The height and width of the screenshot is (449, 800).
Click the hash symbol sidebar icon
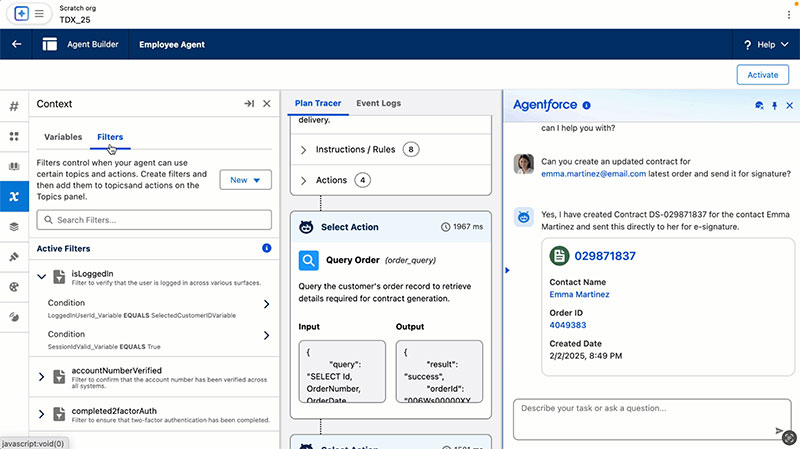coord(14,106)
